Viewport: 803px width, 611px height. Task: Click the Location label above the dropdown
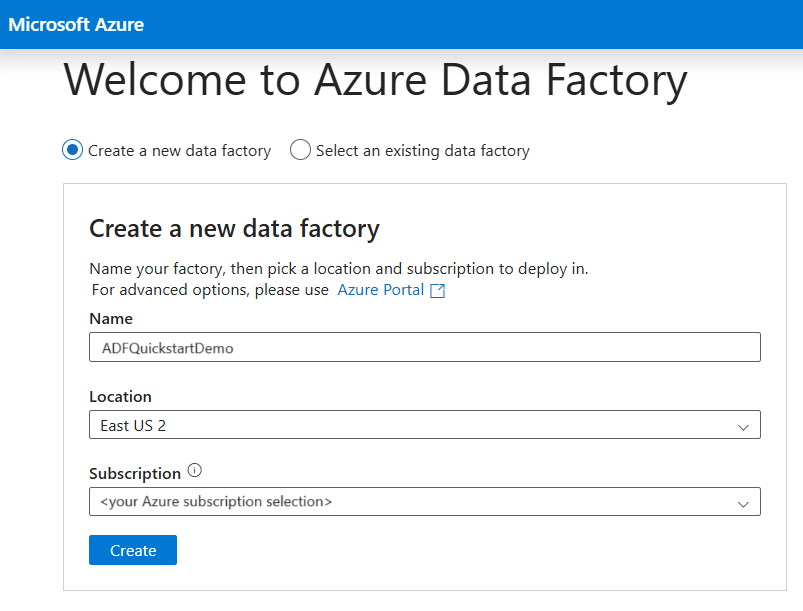120,396
